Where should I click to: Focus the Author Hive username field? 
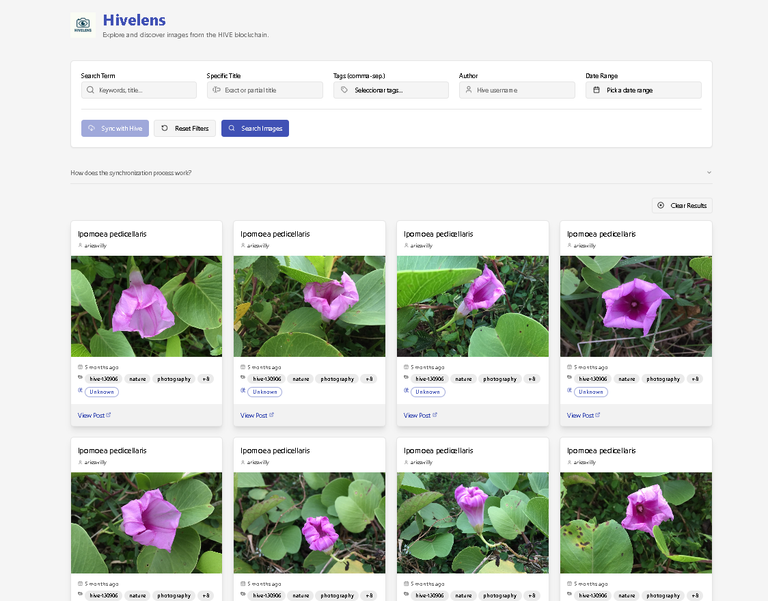(x=517, y=90)
